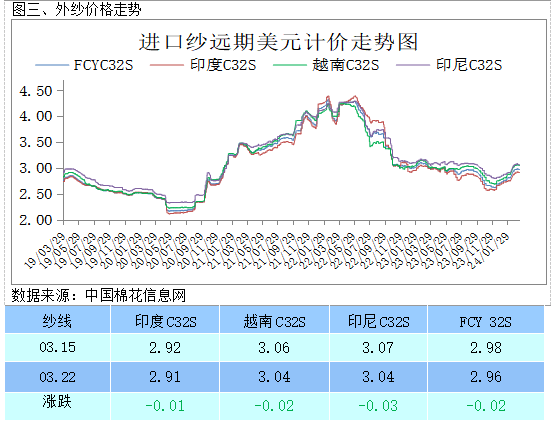
Task: Click the 2.91 value in 03.22 row
Action: tap(165, 377)
